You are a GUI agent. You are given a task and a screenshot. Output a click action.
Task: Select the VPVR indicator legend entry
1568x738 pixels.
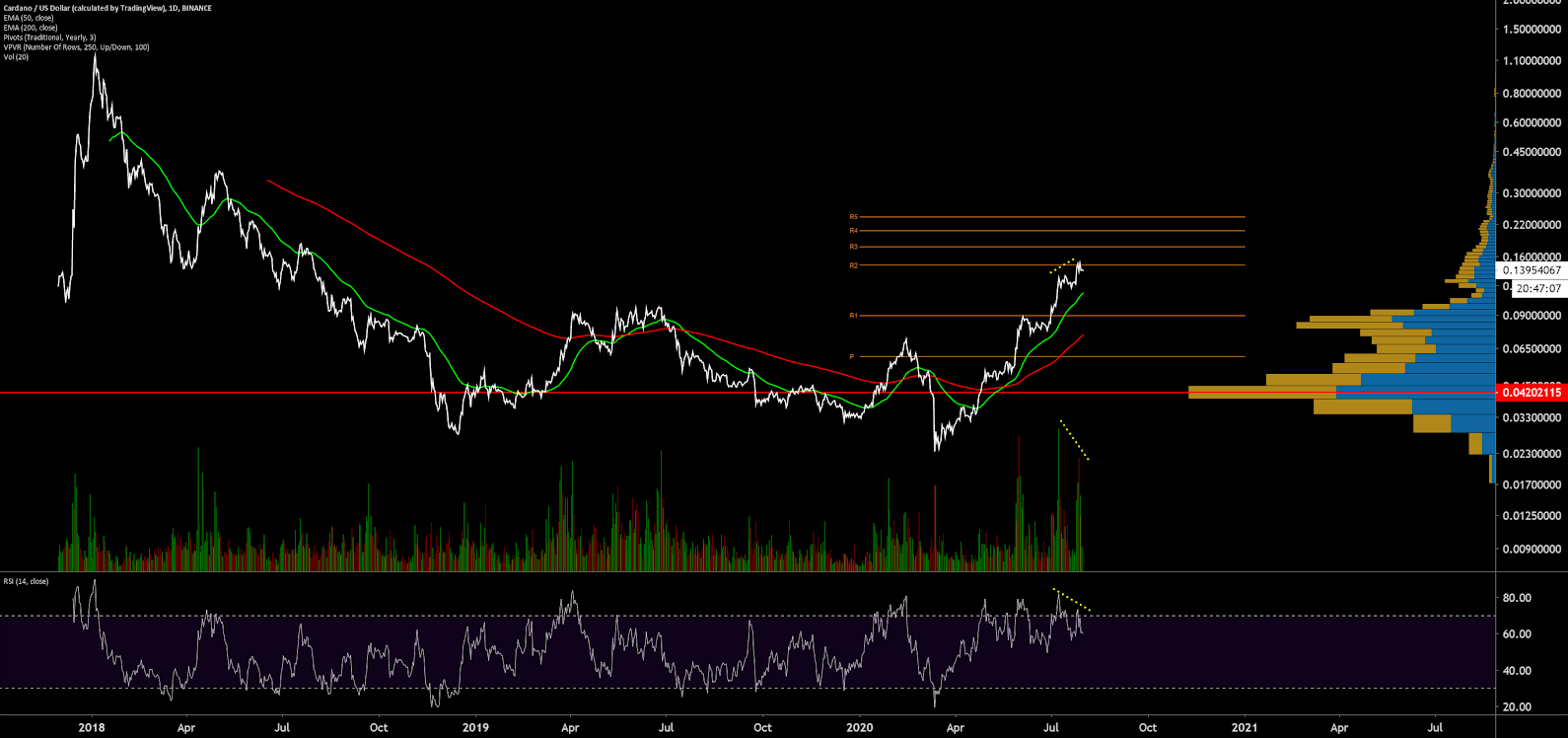[76, 47]
